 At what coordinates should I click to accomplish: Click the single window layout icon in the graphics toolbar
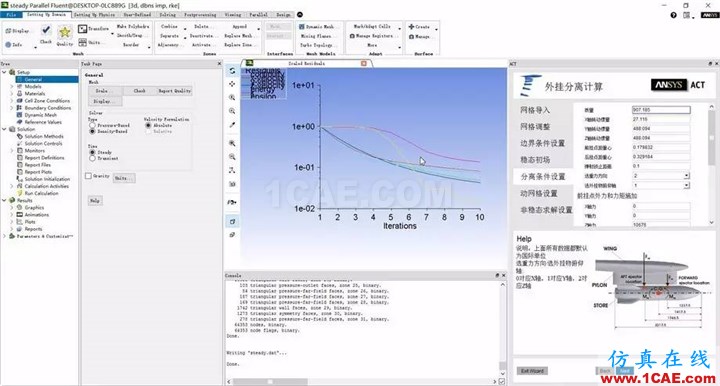click(232, 221)
